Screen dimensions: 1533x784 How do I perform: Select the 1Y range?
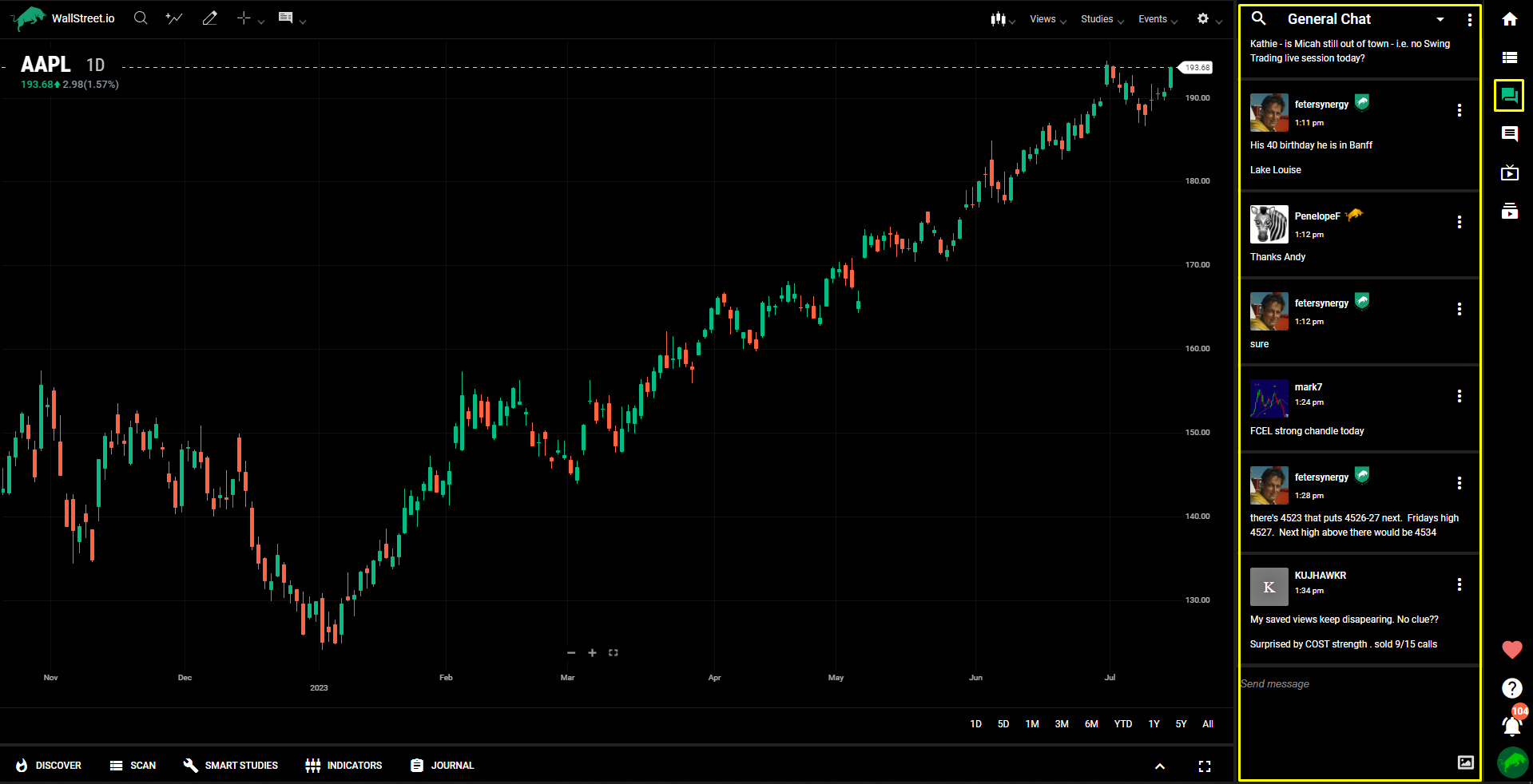tap(1154, 724)
